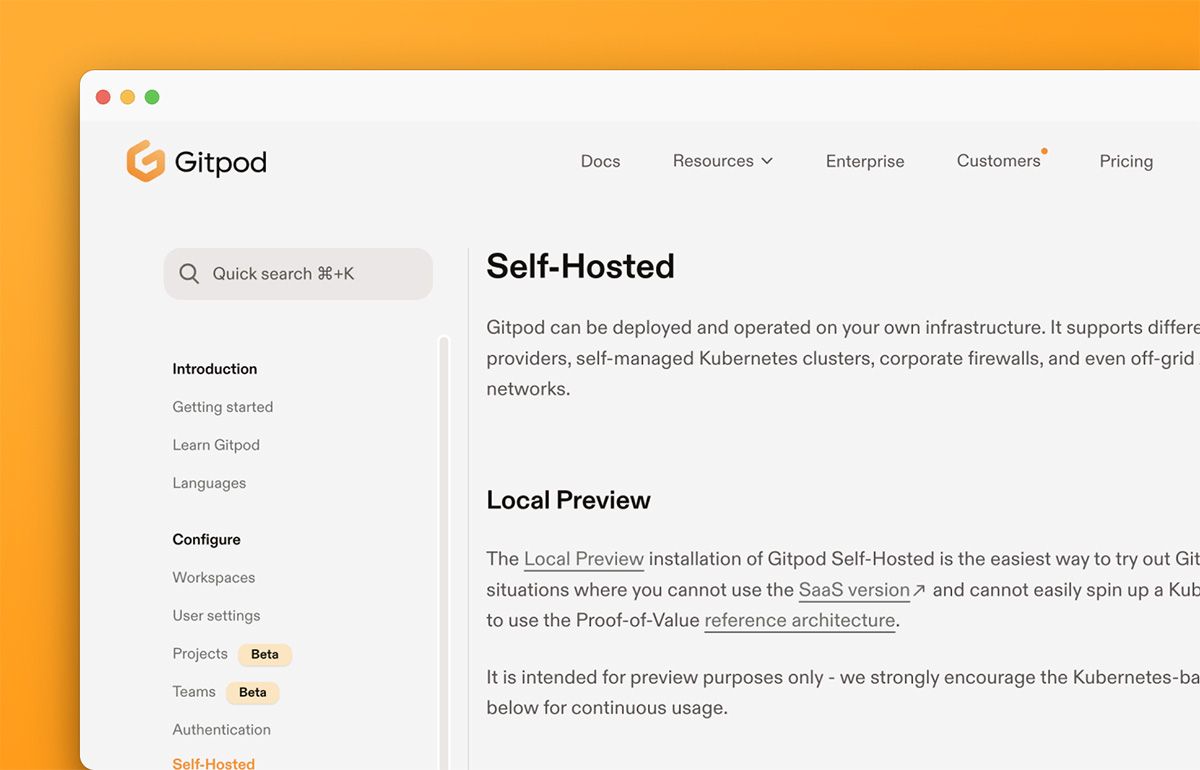This screenshot has width=1200, height=770.
Task: Follow the SaaS version link
Action: click(854, 590)
